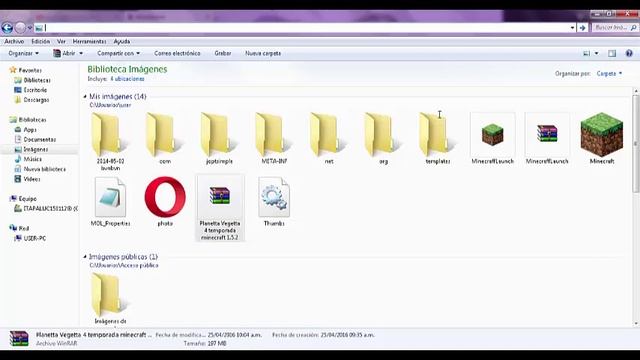Open the address bar history dropdown

[572, 28]
